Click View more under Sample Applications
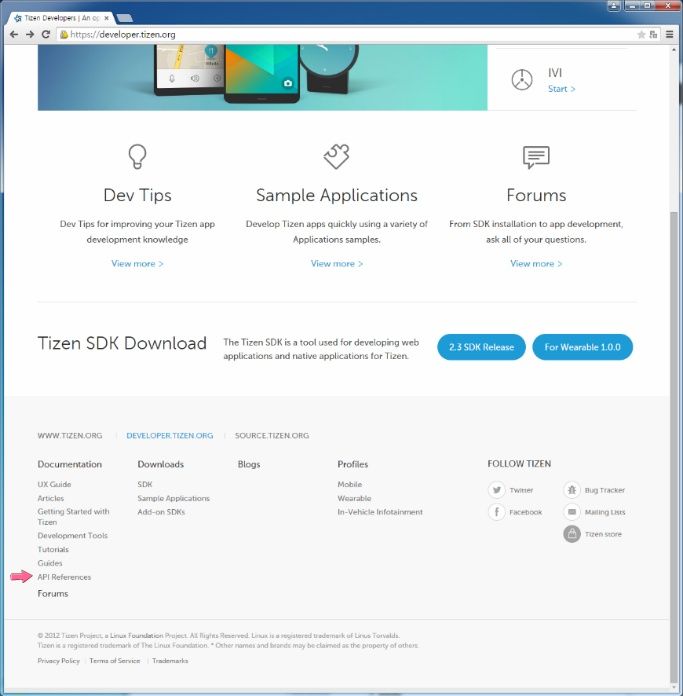 tap(336, 264)
